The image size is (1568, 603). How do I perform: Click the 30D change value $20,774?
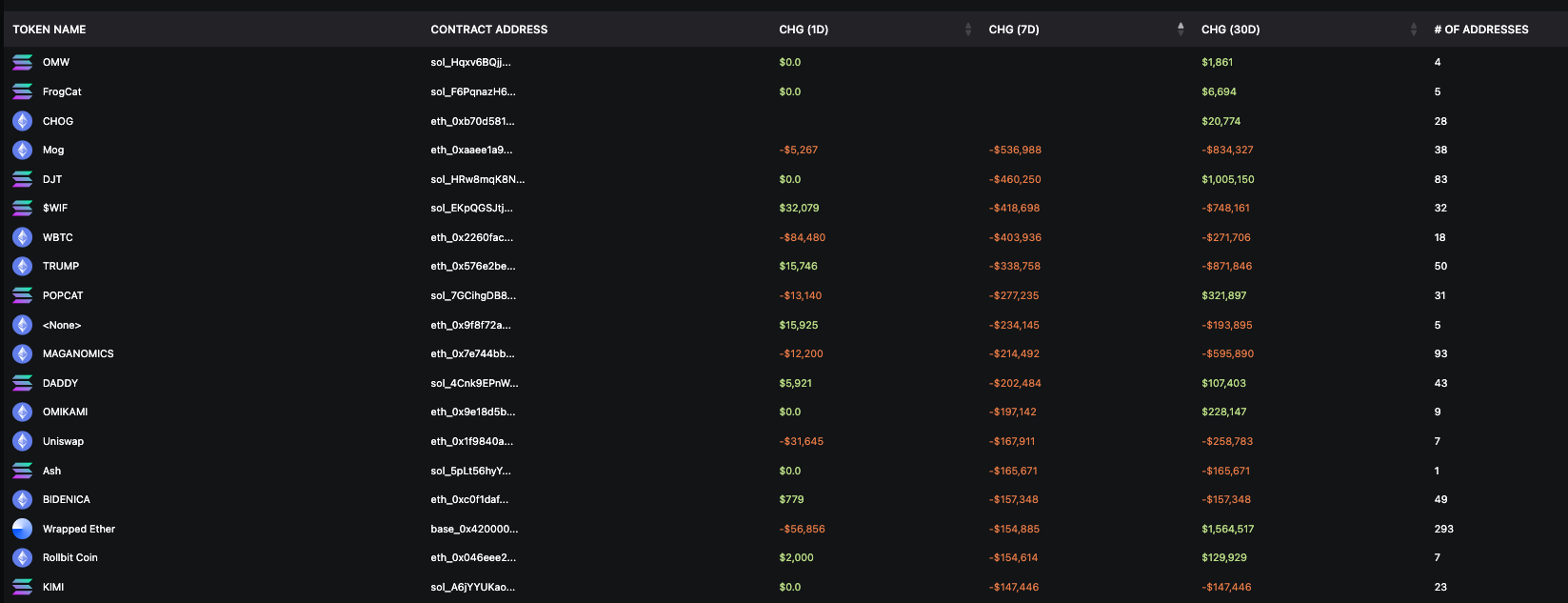point(1221,121)
